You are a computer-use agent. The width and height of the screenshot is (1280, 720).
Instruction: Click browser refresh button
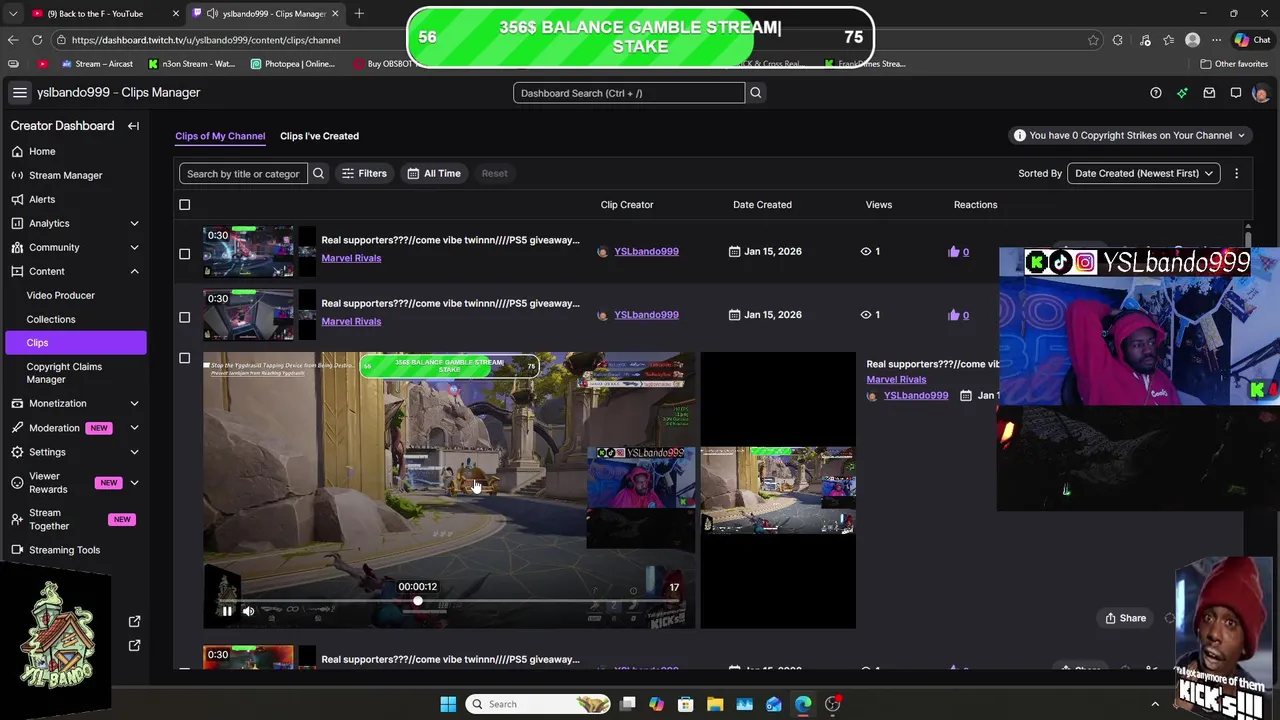click(x=37, y=40)
